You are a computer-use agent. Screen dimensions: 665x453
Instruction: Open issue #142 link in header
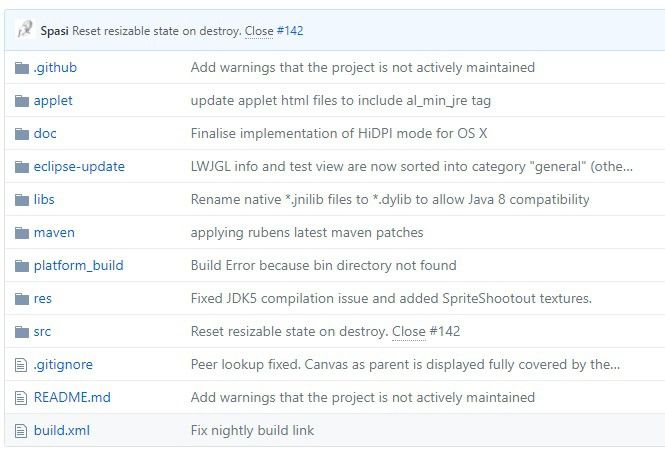click(290, 31)
